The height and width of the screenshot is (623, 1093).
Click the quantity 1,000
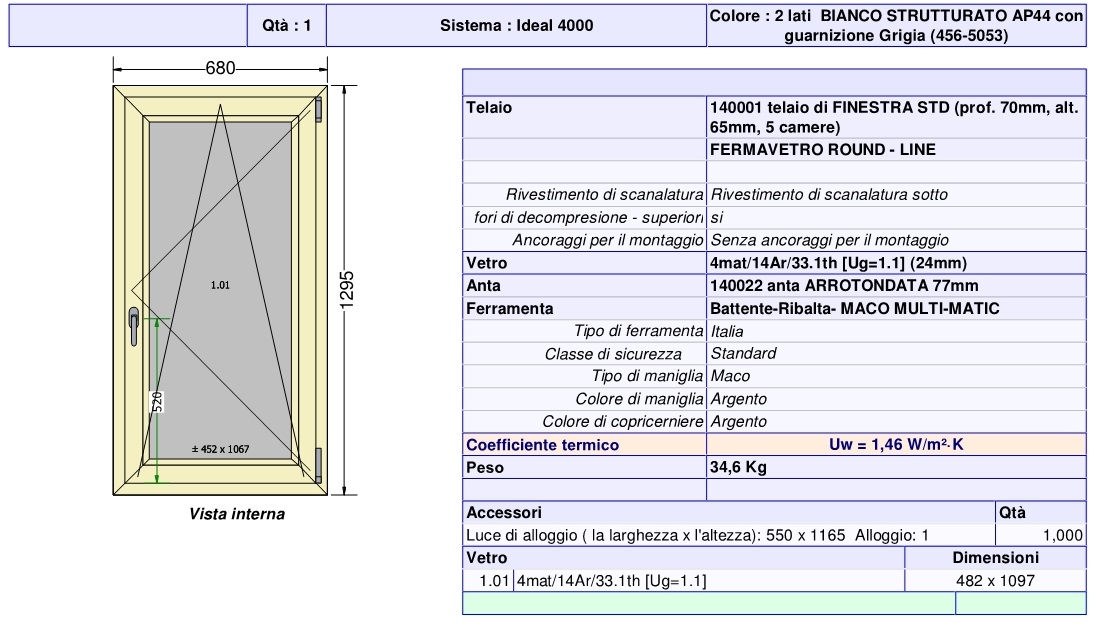(1062, 536)
